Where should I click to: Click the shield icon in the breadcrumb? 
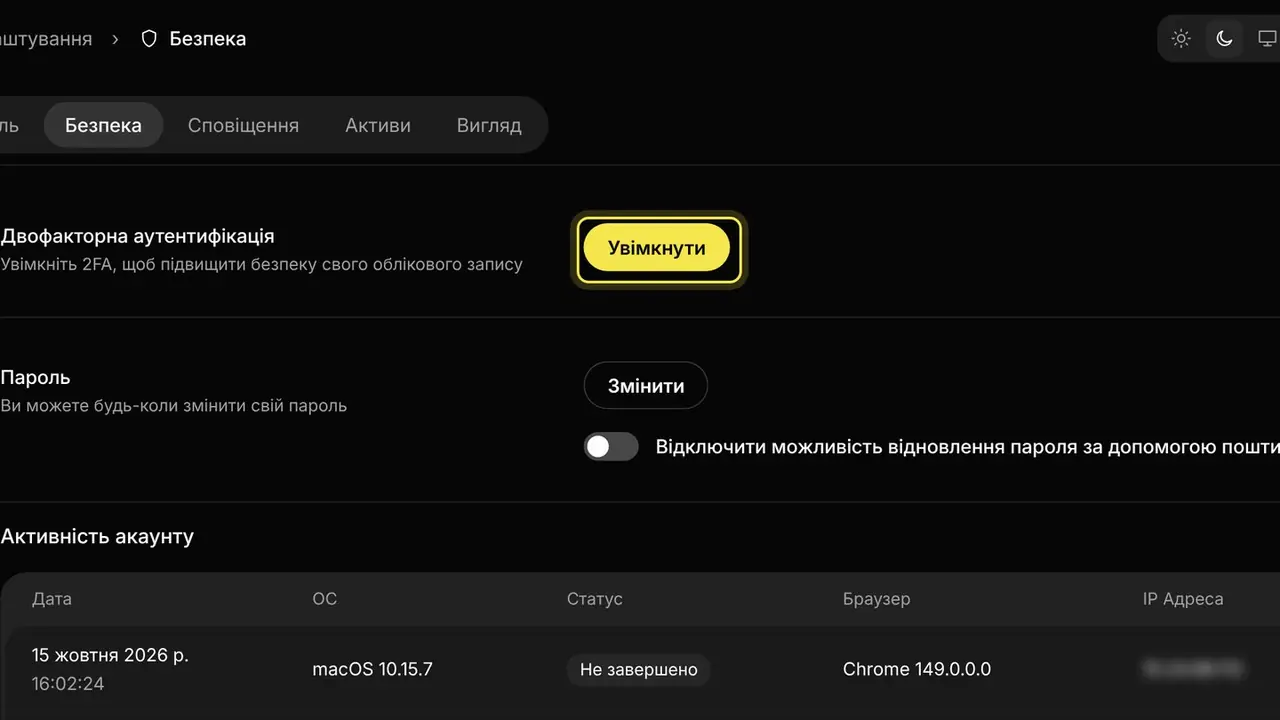point(149,39)
